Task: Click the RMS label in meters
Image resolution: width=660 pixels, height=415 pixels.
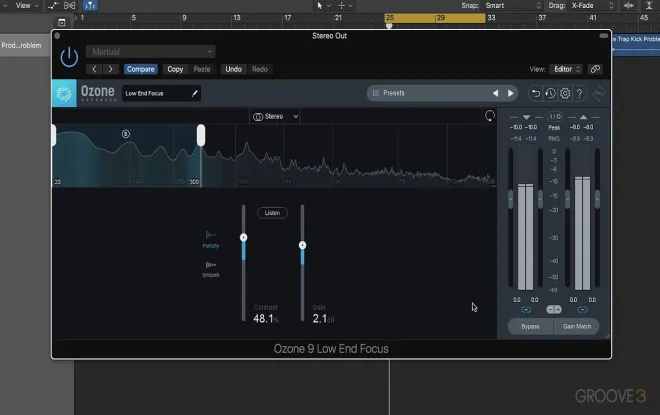Action: point(554,138)
